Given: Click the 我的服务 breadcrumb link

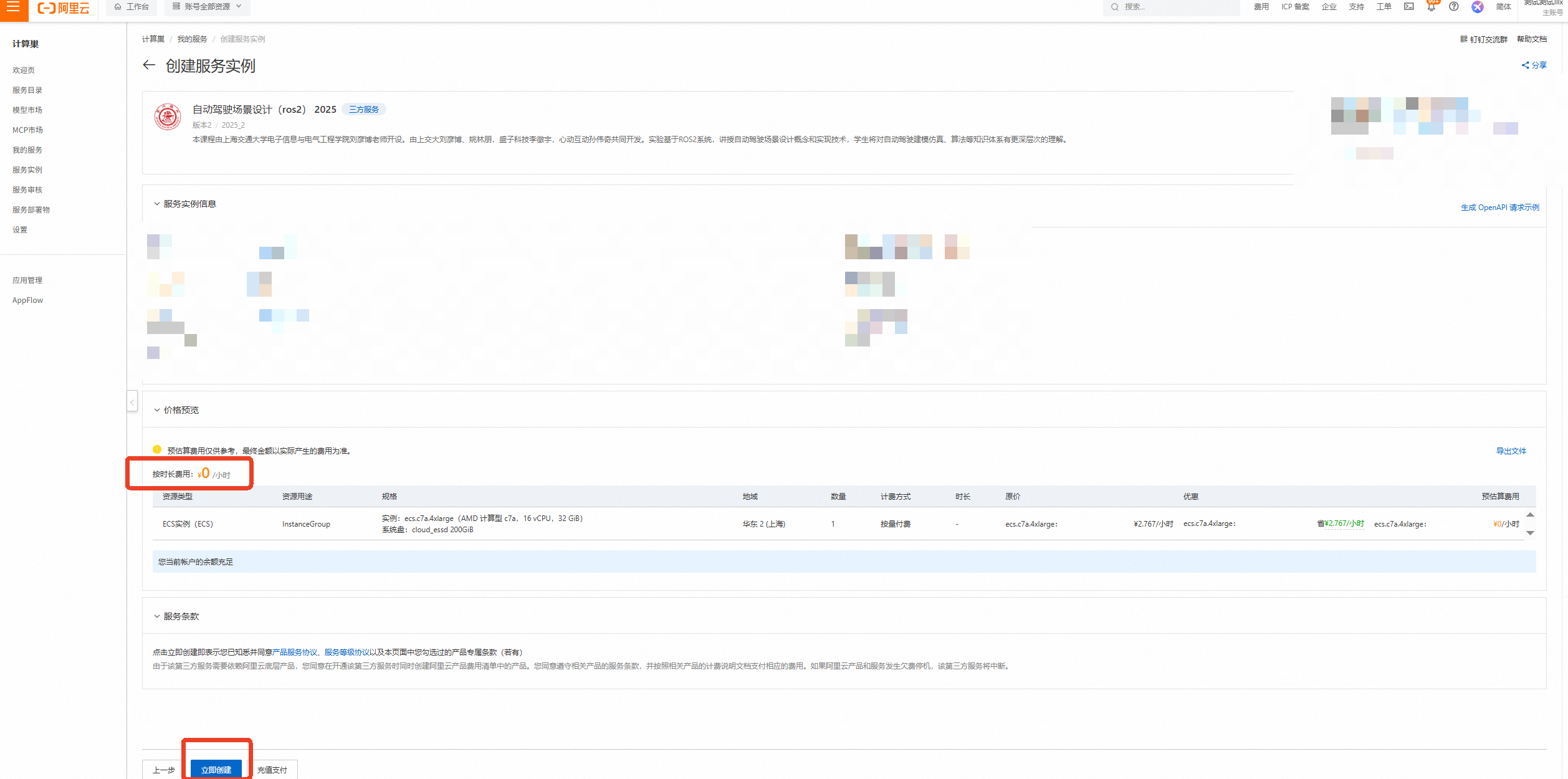Looking at the screenshot, I should pos(192,39).
